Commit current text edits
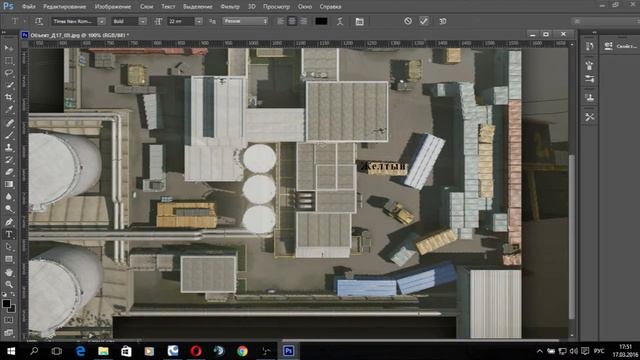Viewport: 640px width, 360px height. click(x=424, y=21)
